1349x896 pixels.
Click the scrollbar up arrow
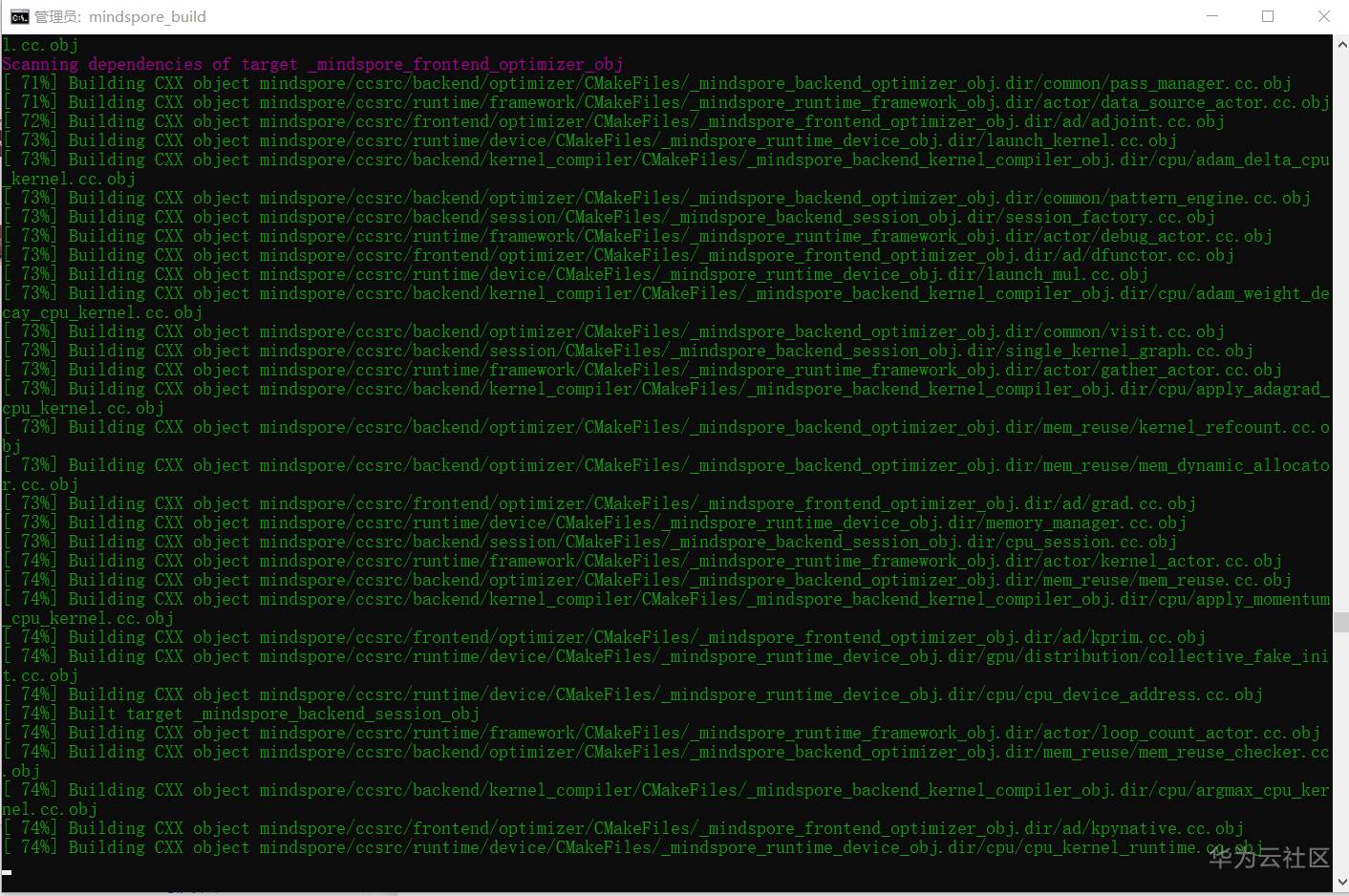1340,43
